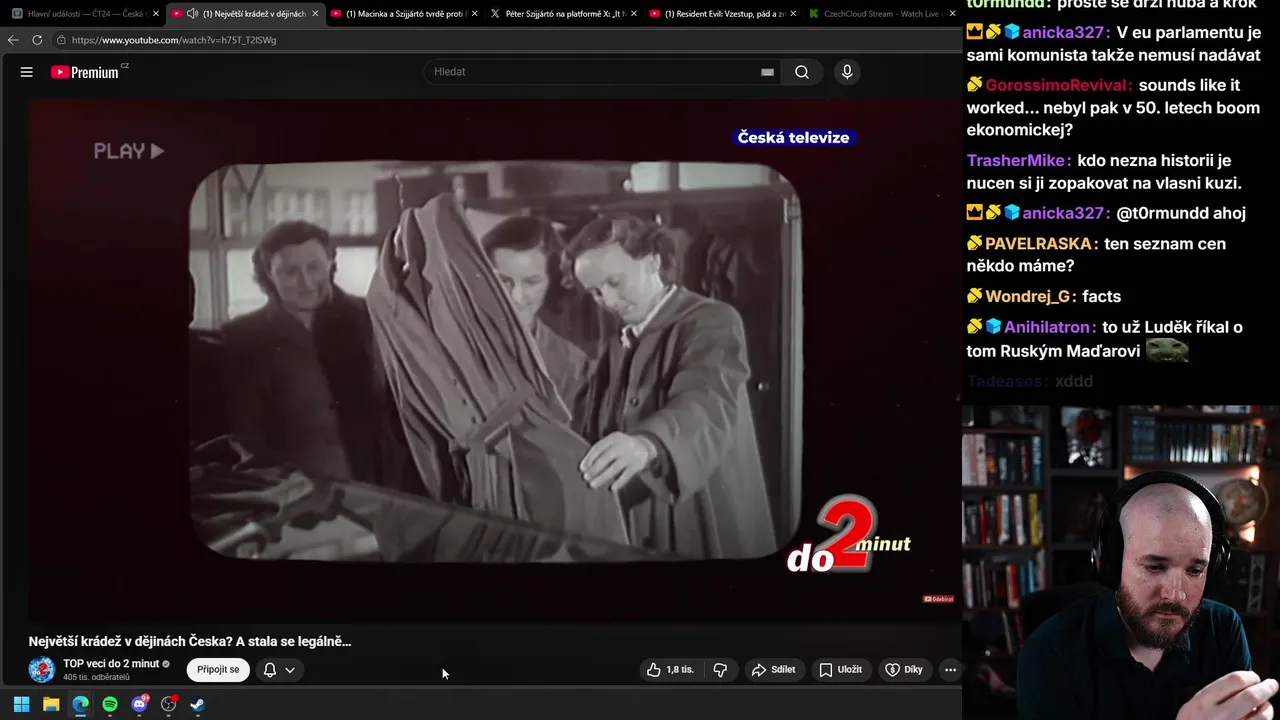1280x720 pixels.
Task: Close the Hlavní události ČT24 tab
Action: click(x=156, y=14)
